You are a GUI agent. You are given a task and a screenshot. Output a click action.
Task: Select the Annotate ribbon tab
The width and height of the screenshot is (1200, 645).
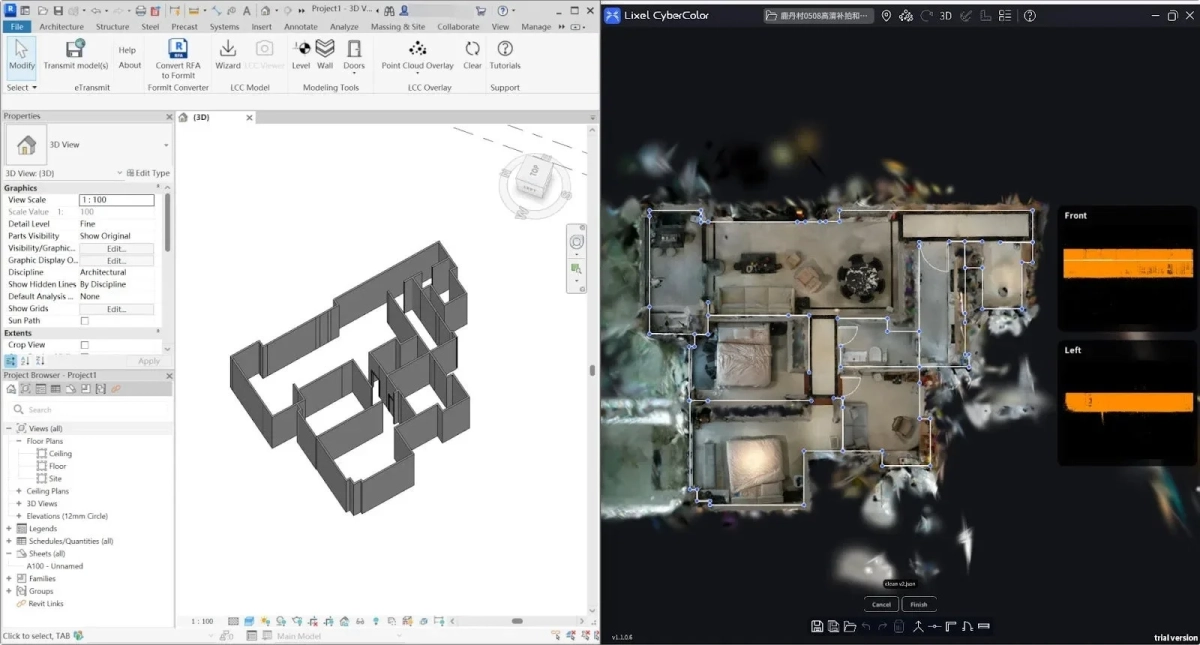(300, 27)
